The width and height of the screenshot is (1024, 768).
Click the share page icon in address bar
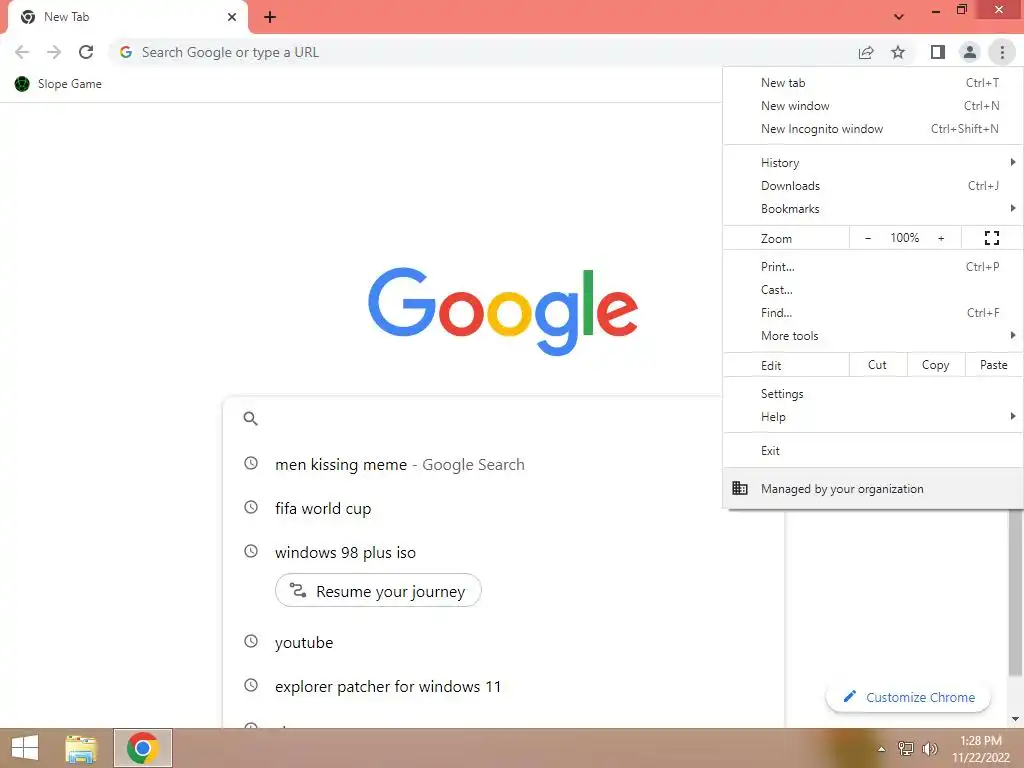click(866, 52)
